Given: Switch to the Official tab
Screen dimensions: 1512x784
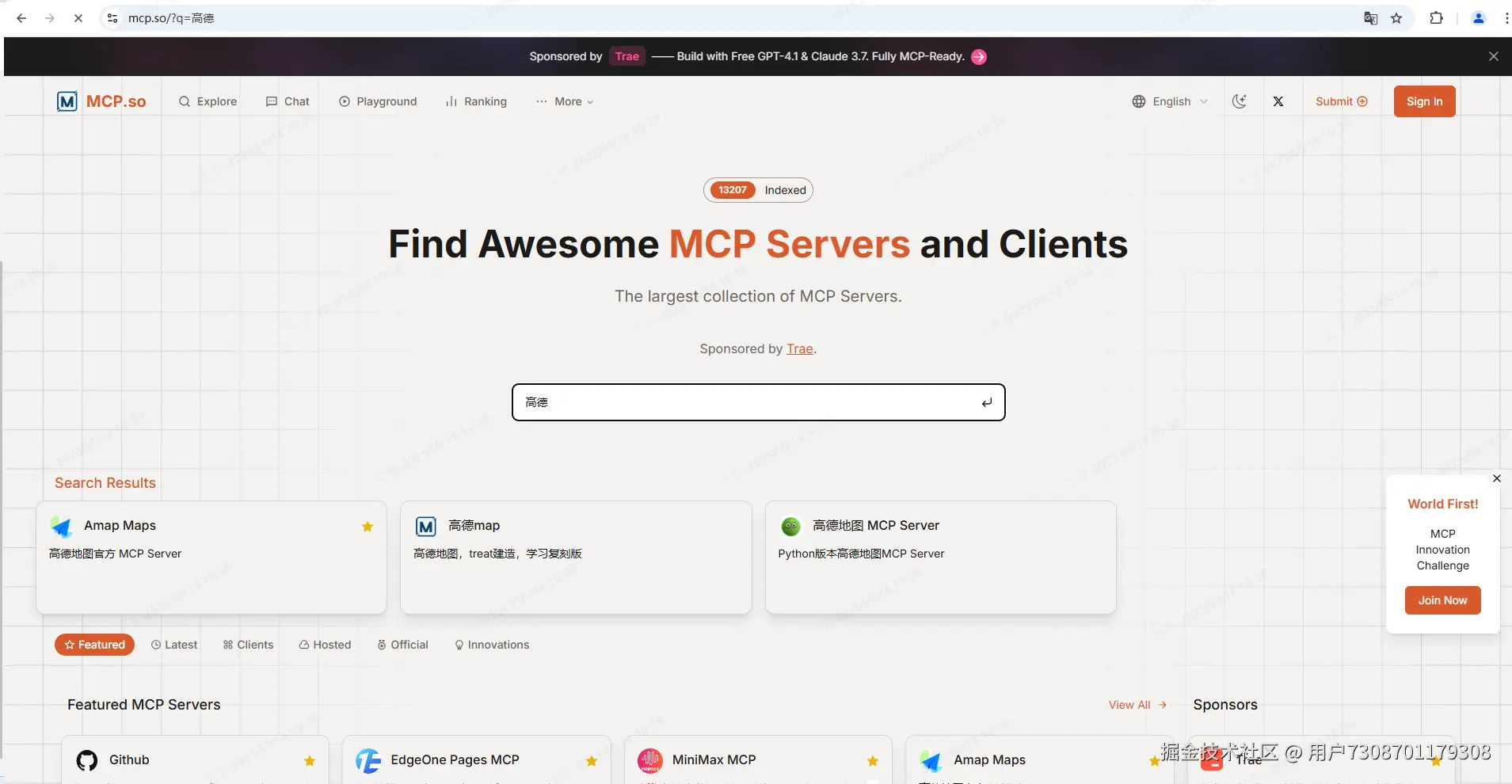Looking at the screenshot, I should tap(402, 645).
